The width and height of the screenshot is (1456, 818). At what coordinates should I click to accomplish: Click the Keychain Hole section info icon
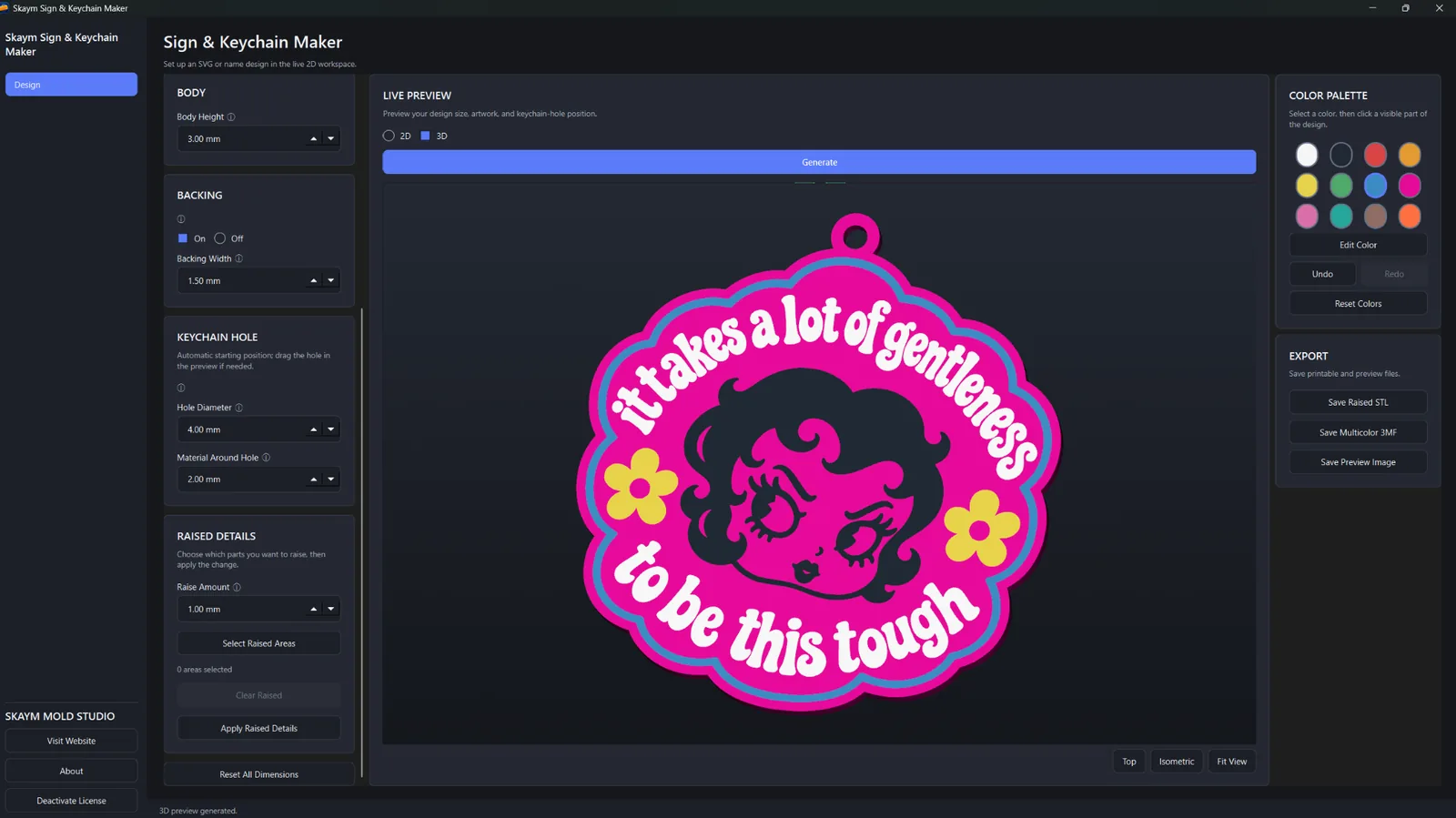point(181,388)
